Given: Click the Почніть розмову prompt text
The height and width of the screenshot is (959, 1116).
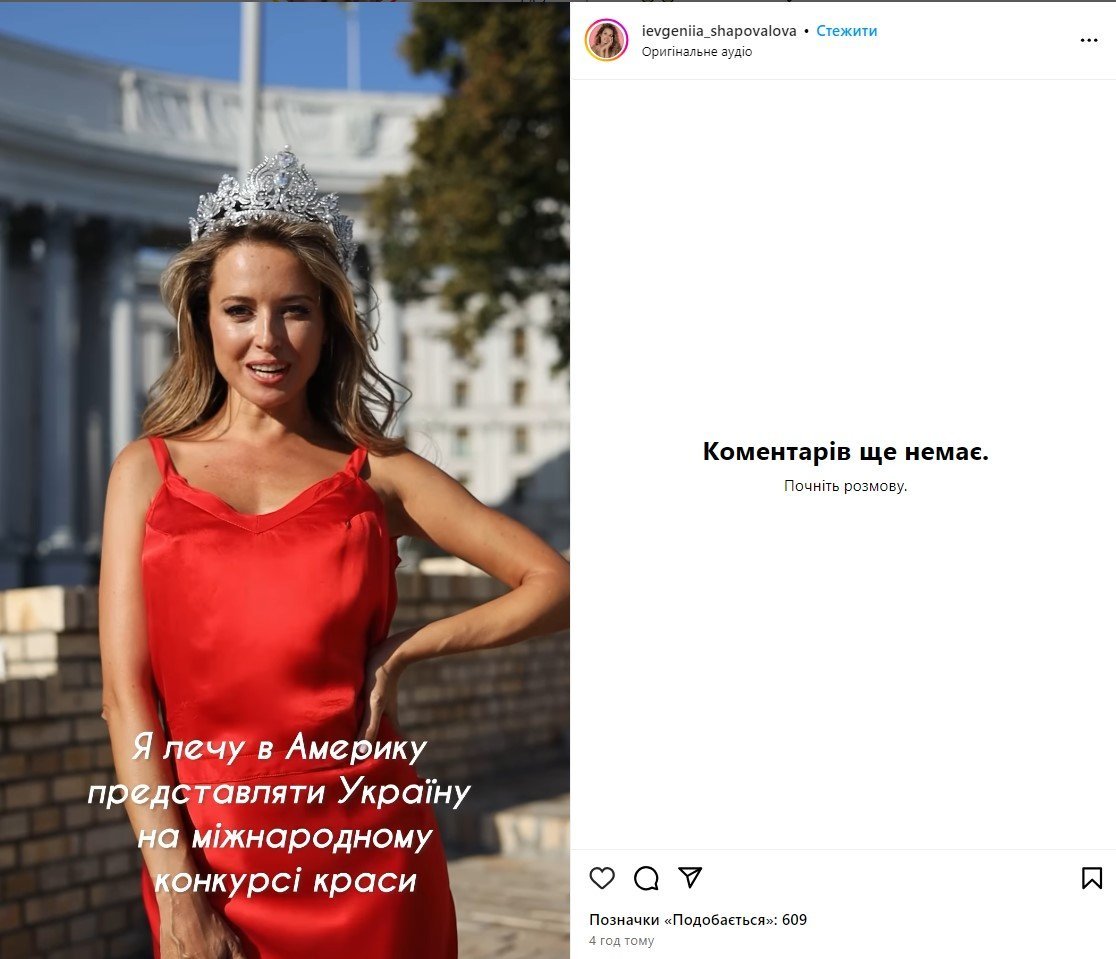Looking at the screenshot, I should point(846,486).
